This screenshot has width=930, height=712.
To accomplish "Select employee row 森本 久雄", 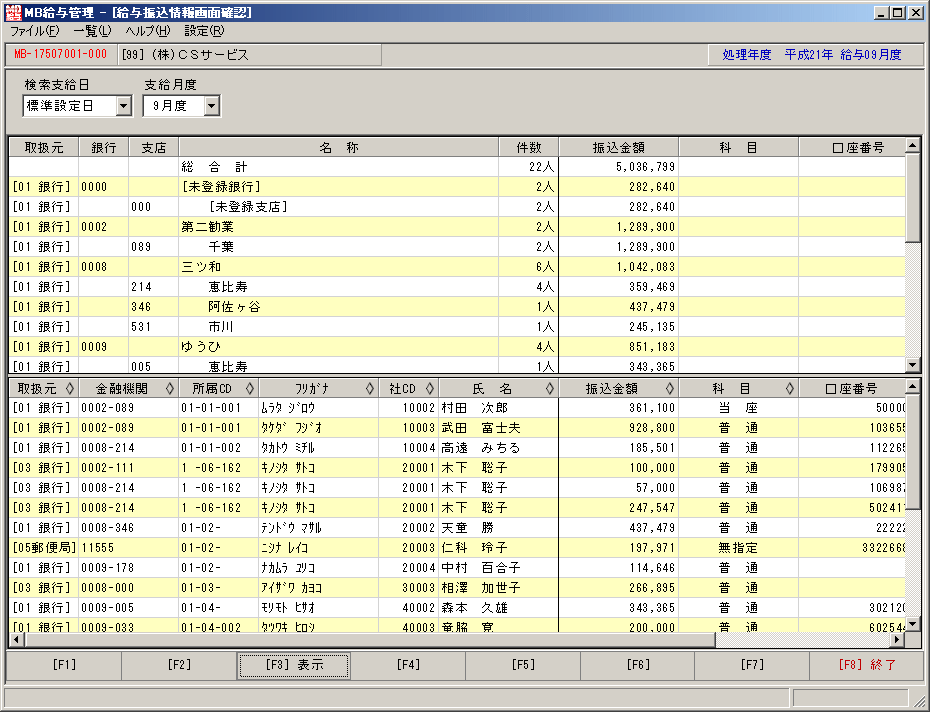I will pyautogui.click(x=457, y=608).
